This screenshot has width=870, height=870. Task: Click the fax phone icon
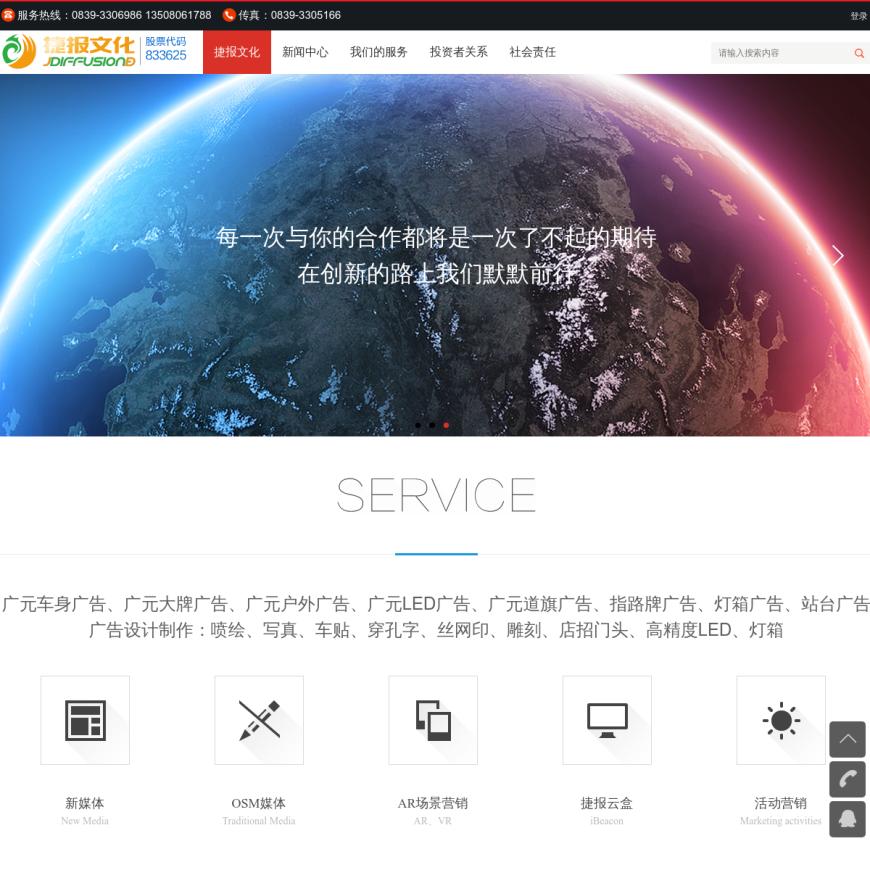click(x=229, y=16)
